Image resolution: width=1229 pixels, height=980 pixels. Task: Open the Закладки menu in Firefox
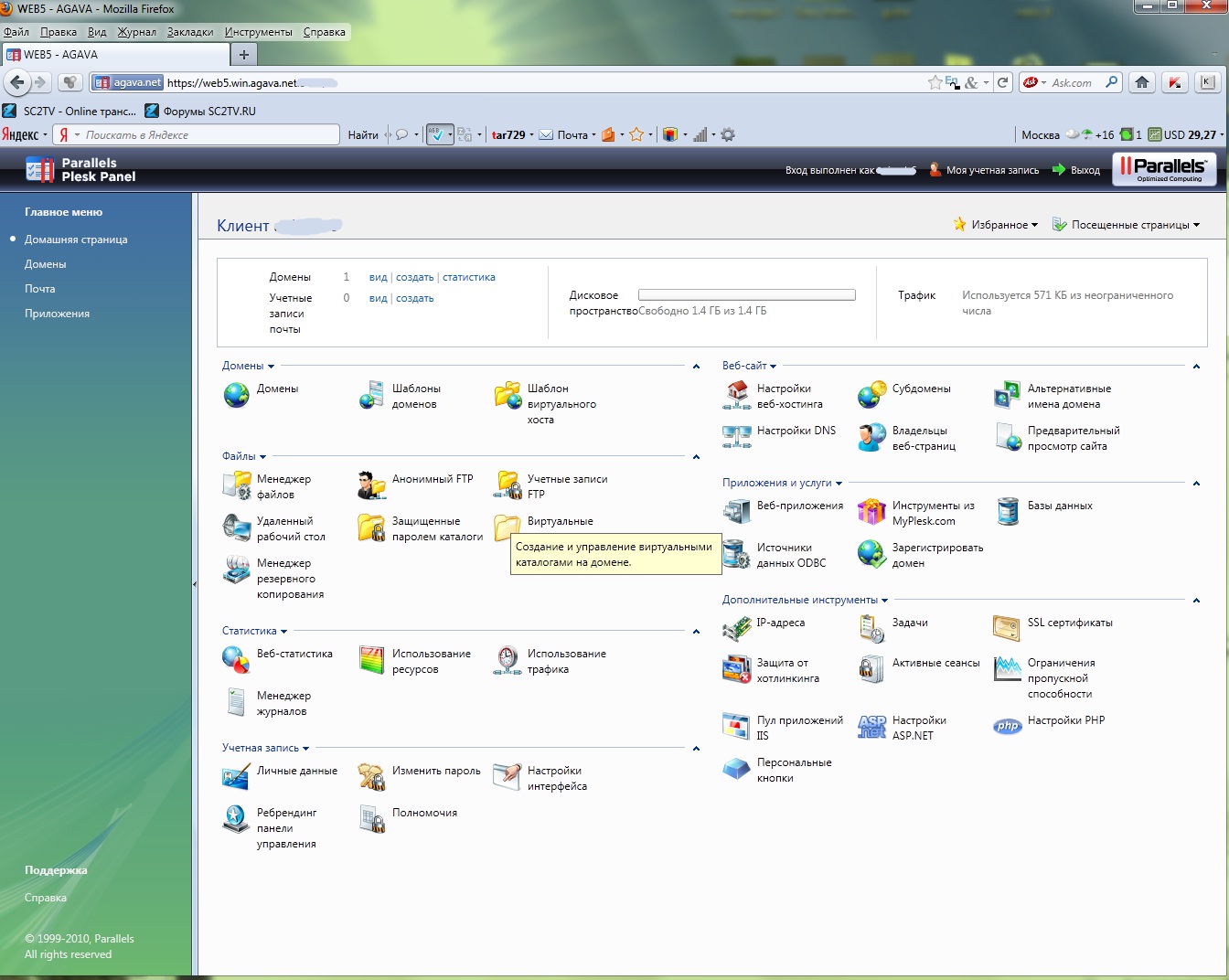click(x=189, y=32)
